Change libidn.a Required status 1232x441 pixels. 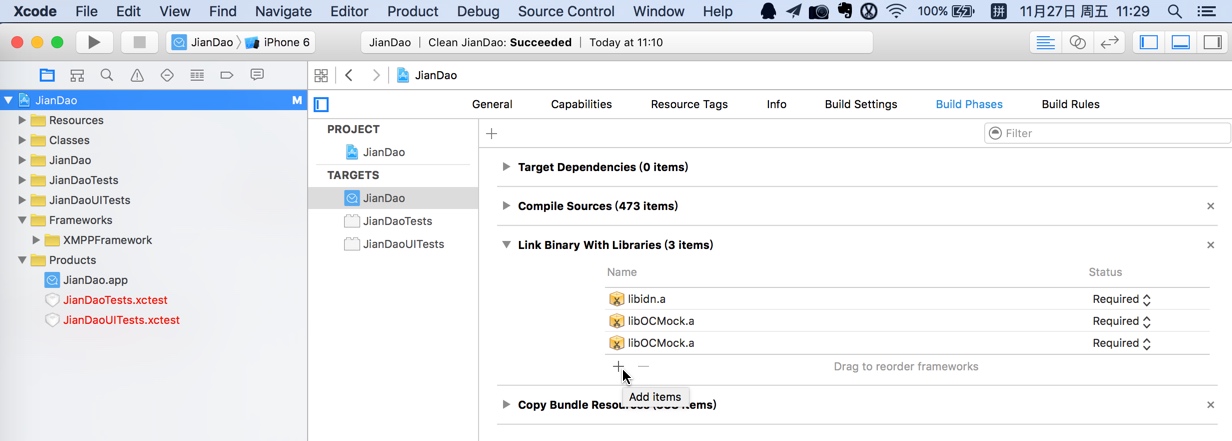tap(1121, 299)
